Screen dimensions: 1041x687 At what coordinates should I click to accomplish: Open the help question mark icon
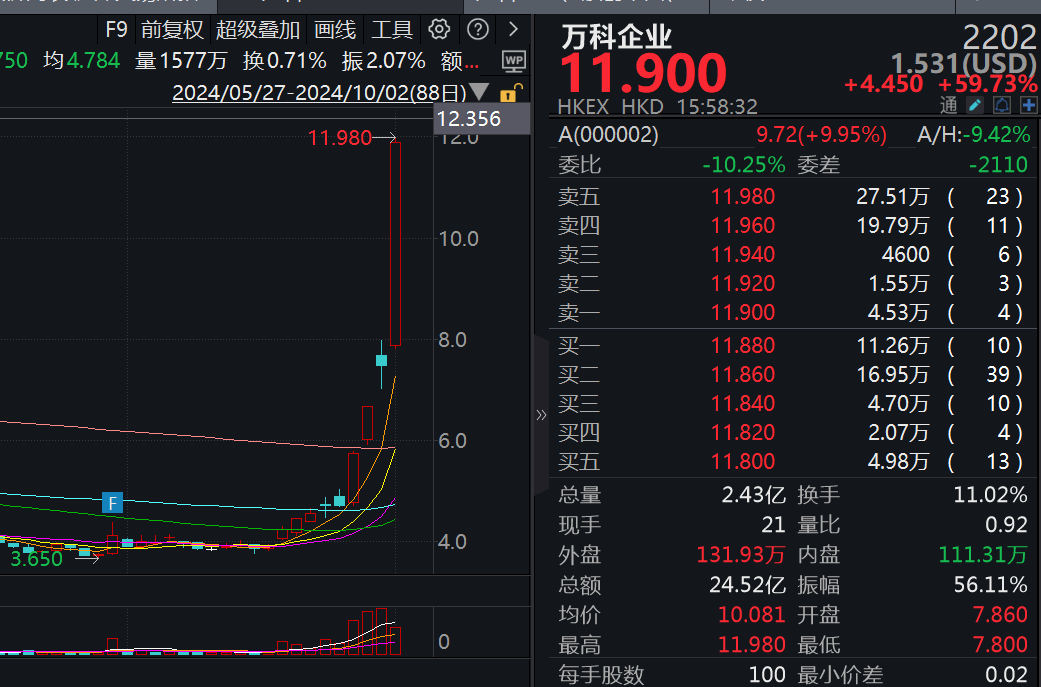pyautogui.click(x=478, y=29)
